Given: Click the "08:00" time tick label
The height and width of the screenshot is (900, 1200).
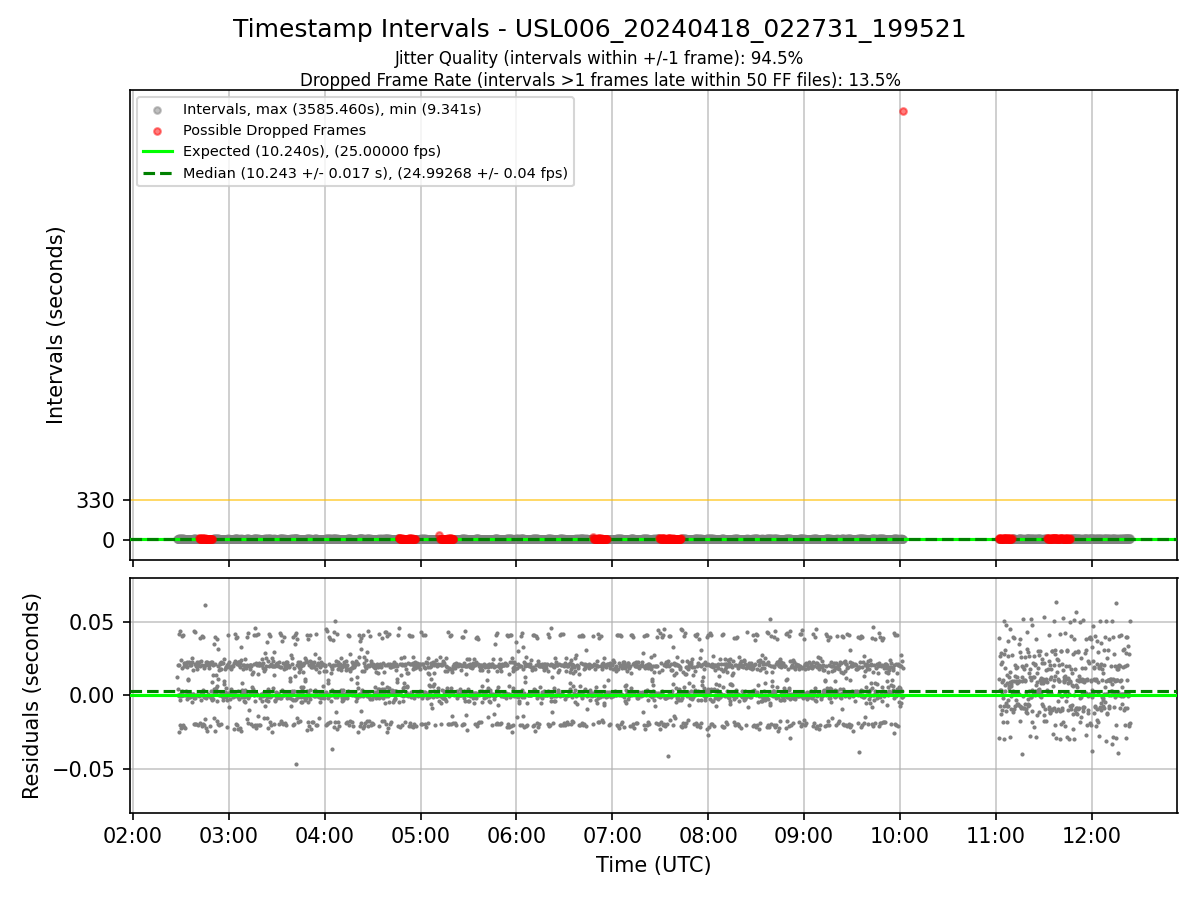Looking at the screenshot, I should (x=708, y=834).
